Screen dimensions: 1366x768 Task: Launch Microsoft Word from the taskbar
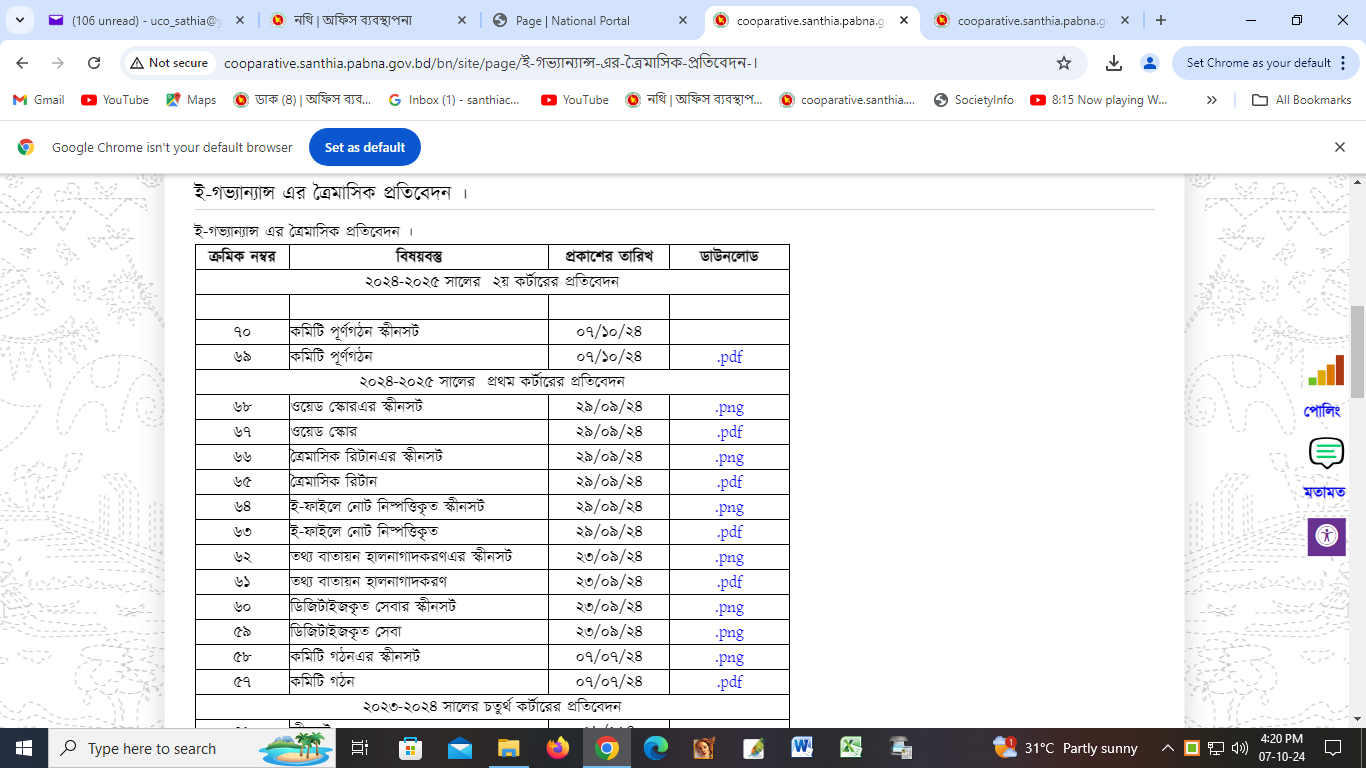(x=802, y=748)
